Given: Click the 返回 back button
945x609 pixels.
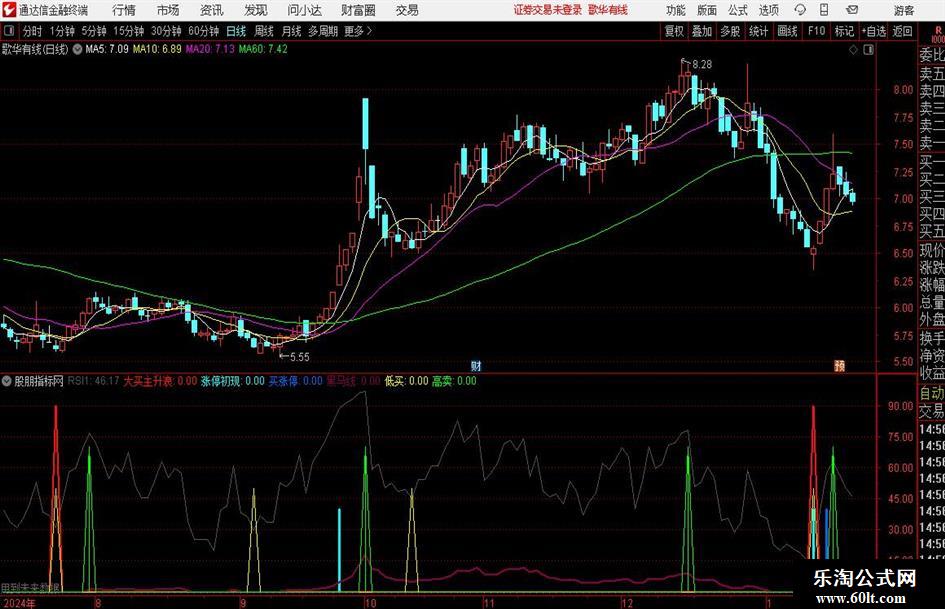Looking at the screenshot, I should (x=902, y=31).
